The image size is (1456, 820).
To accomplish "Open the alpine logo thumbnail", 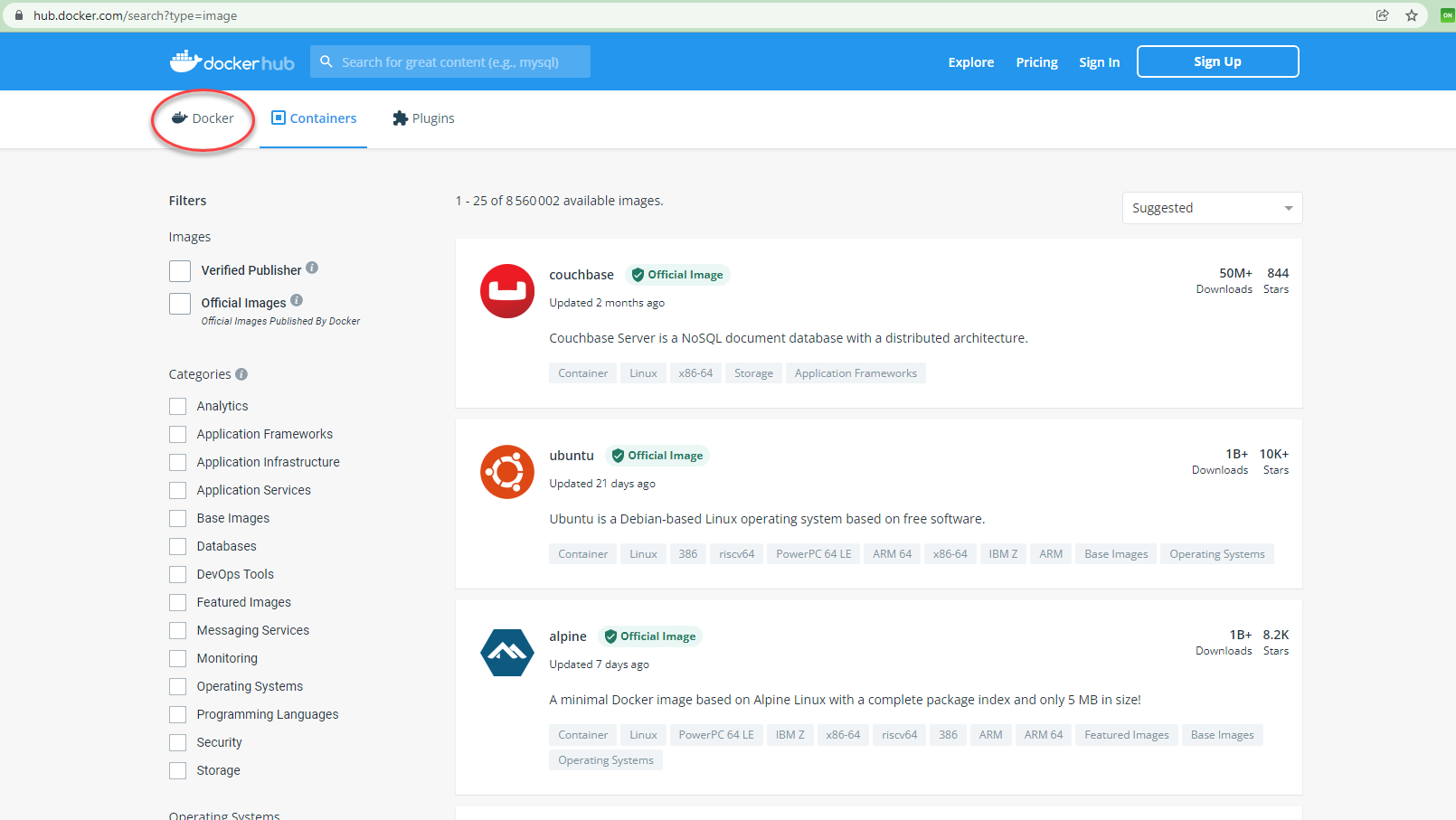I will [507, 653].
